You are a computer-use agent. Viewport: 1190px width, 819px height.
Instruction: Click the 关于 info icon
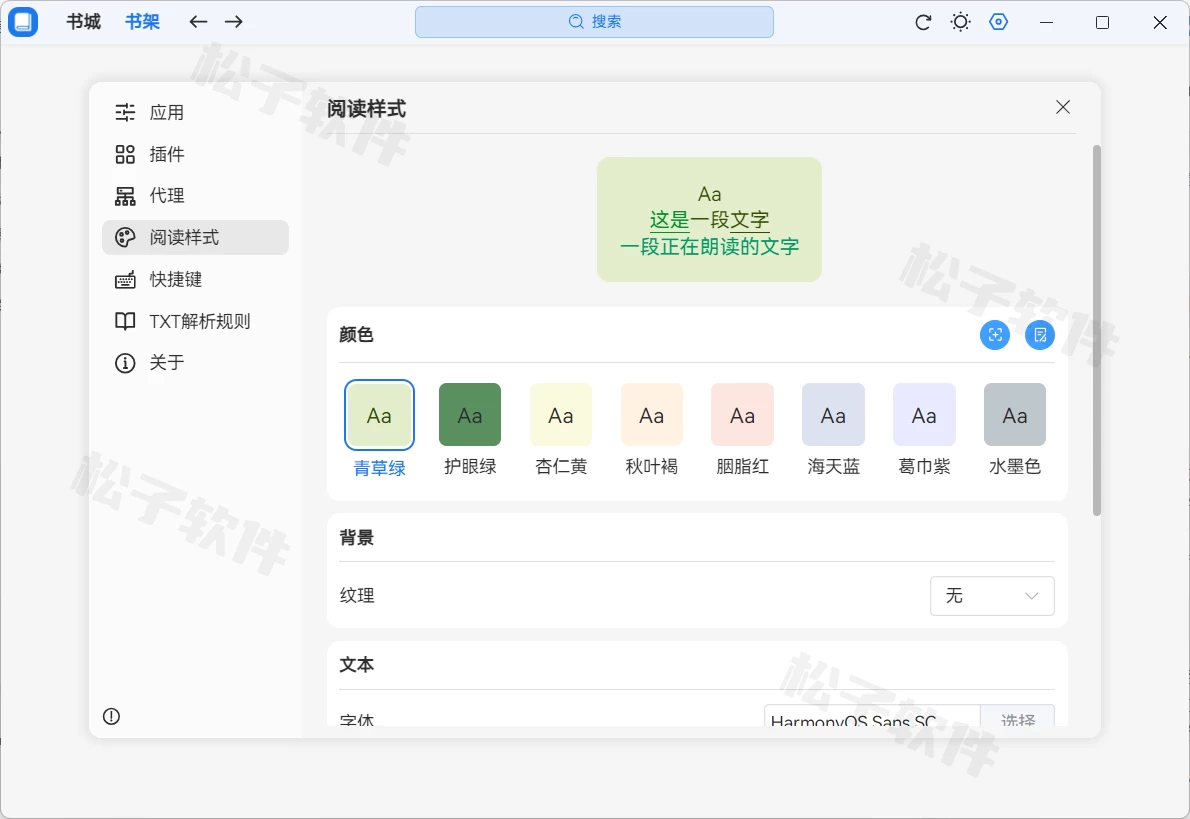pos(125,363)
